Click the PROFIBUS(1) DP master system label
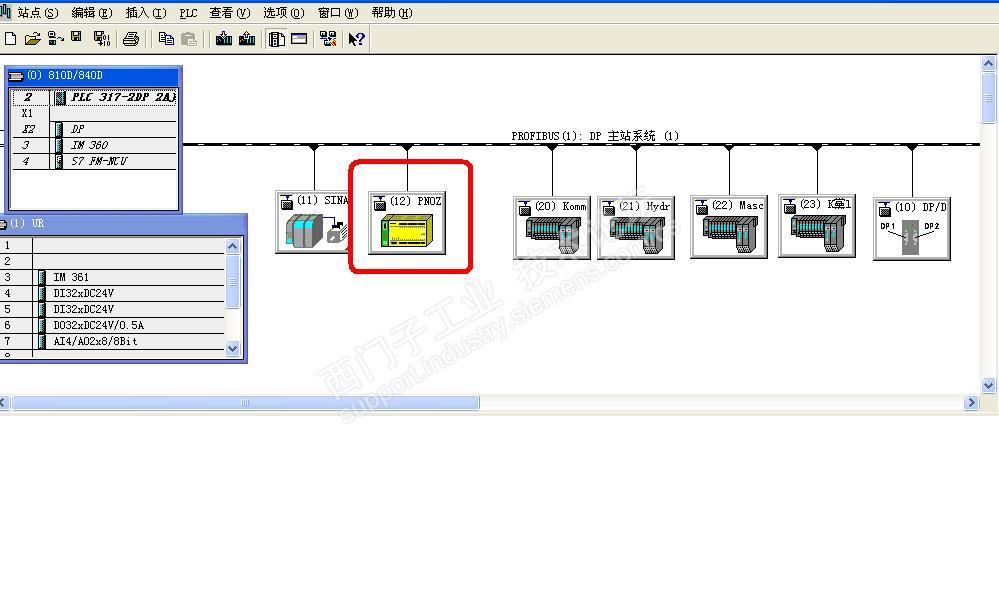 click(594, 136)
